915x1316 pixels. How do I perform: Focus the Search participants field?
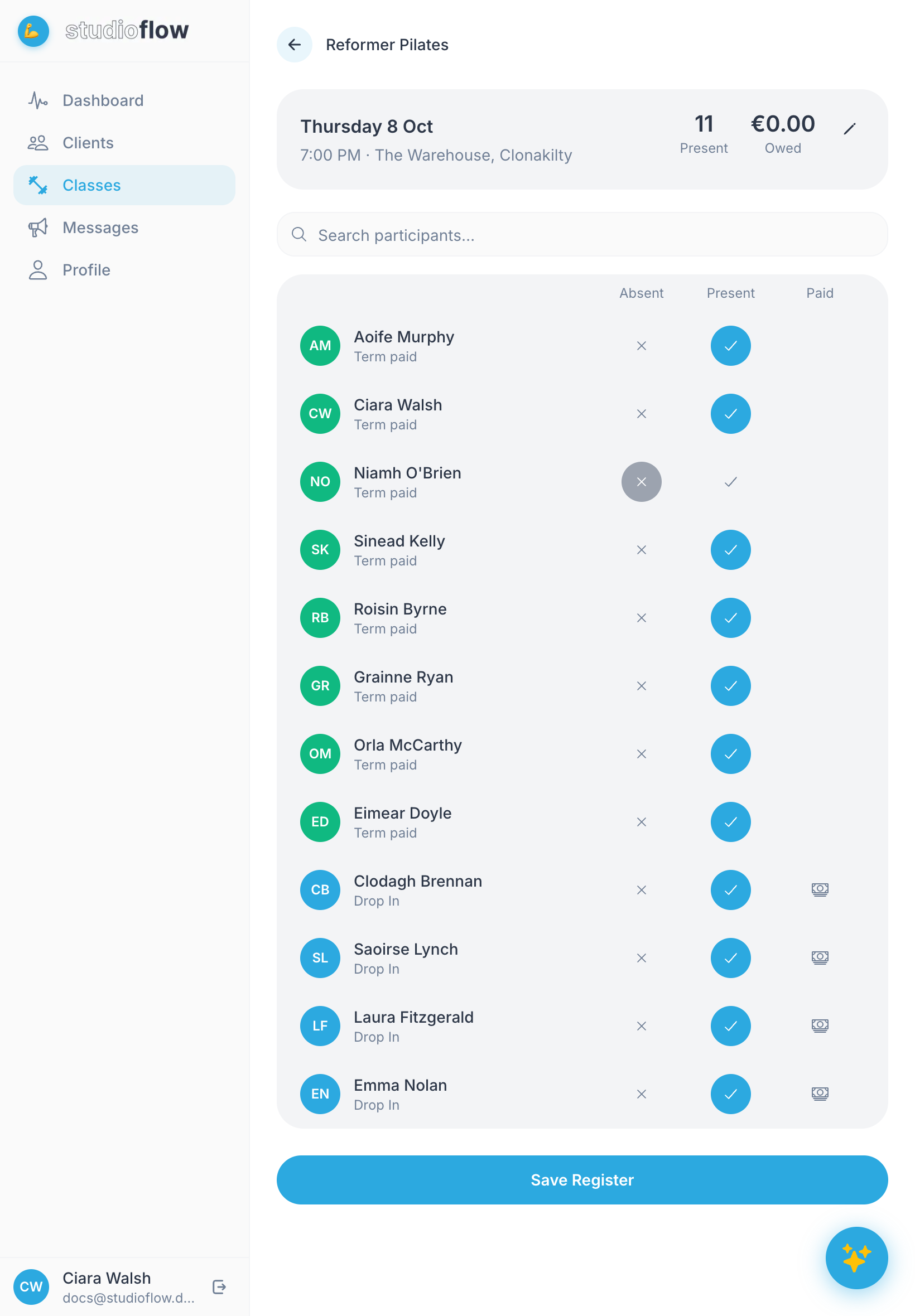[582, 235]
